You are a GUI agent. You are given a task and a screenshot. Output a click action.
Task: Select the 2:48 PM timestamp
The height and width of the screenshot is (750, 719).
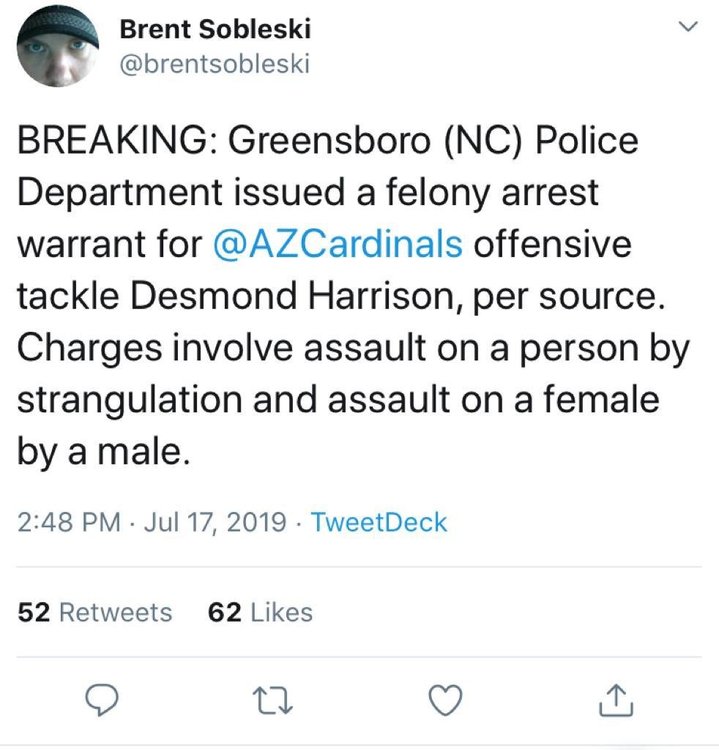click(69, 521)
